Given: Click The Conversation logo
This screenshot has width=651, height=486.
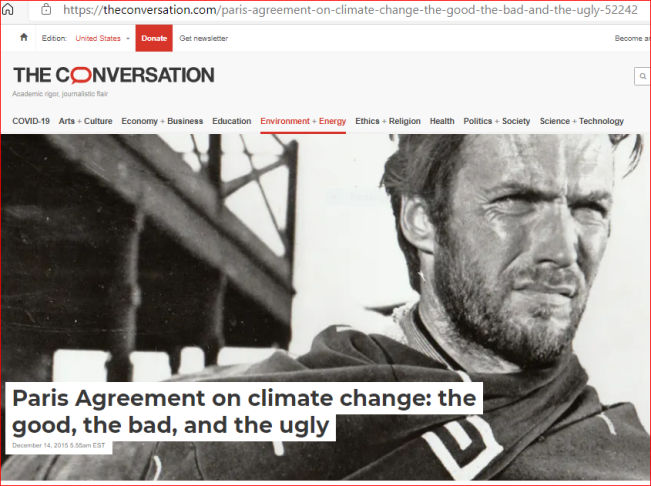Looking at the screenshot, I should point(114,75).
